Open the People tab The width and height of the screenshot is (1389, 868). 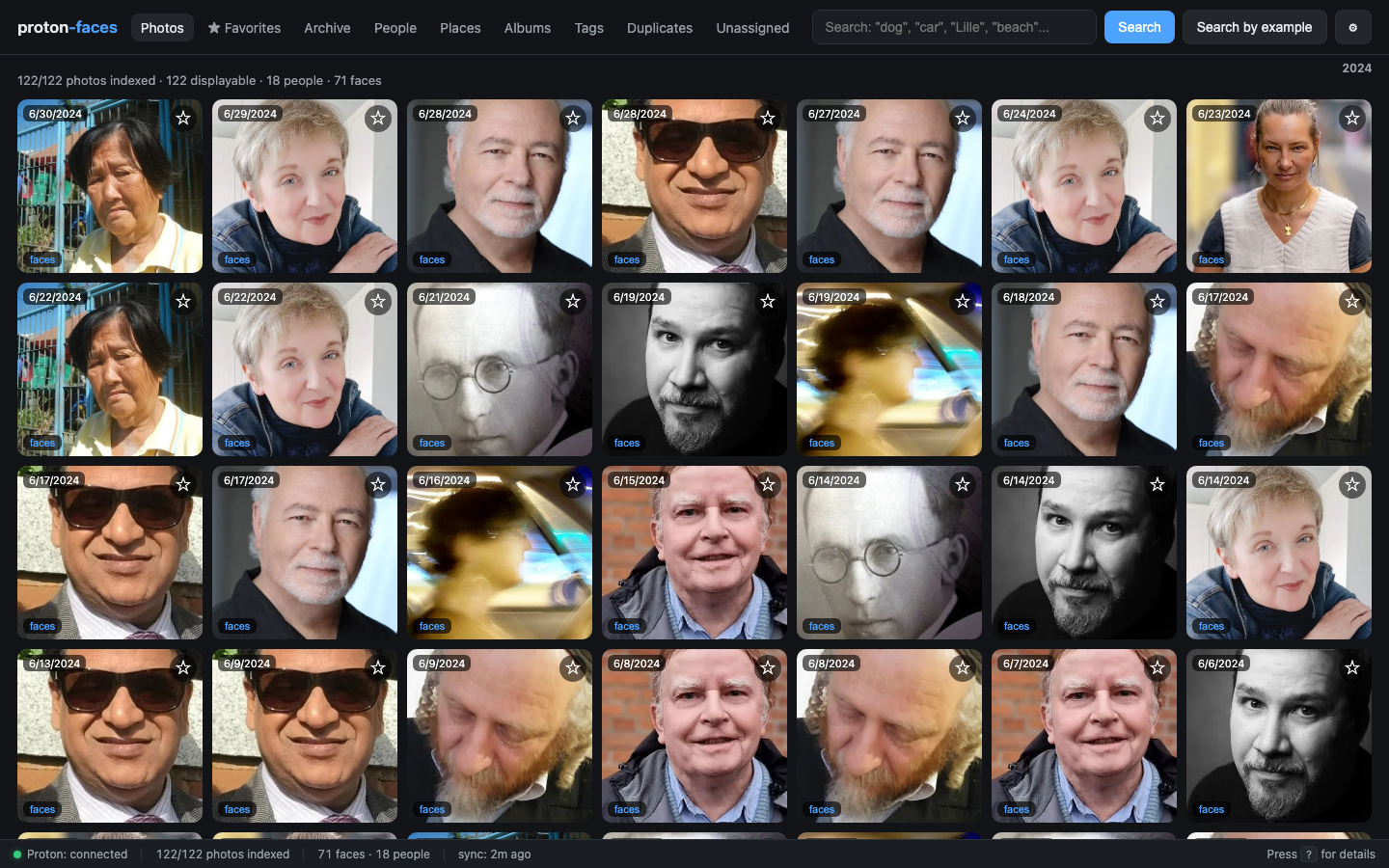click(x=395, y=28)
